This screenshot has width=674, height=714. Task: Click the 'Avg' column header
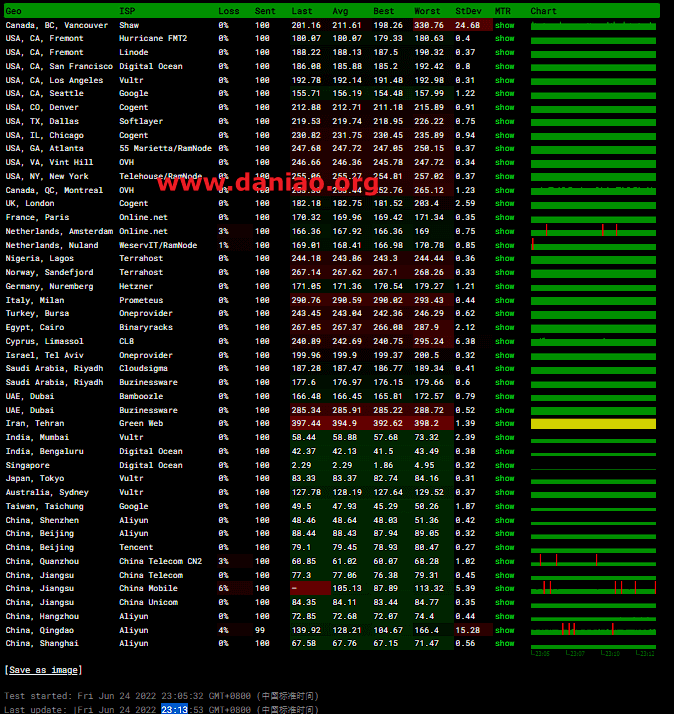point(340,11)
